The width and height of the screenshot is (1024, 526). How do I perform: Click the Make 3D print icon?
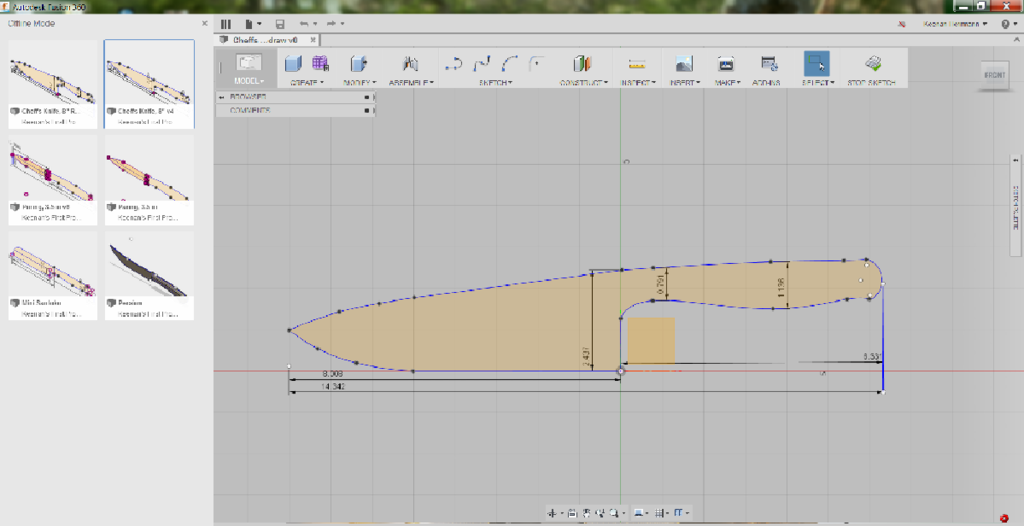coord(726,63)
